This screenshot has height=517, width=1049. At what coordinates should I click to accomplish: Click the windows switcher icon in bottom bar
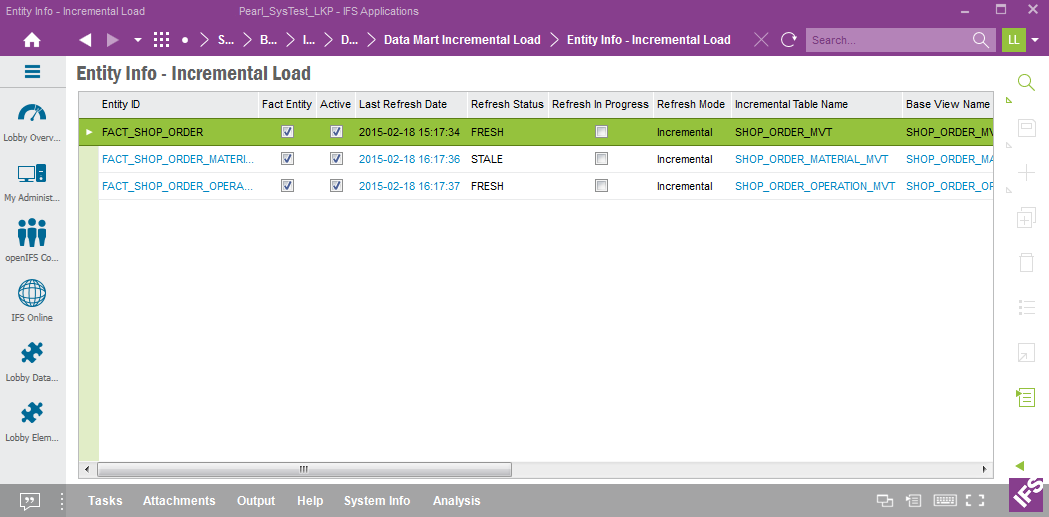click(x=886, y=501)
